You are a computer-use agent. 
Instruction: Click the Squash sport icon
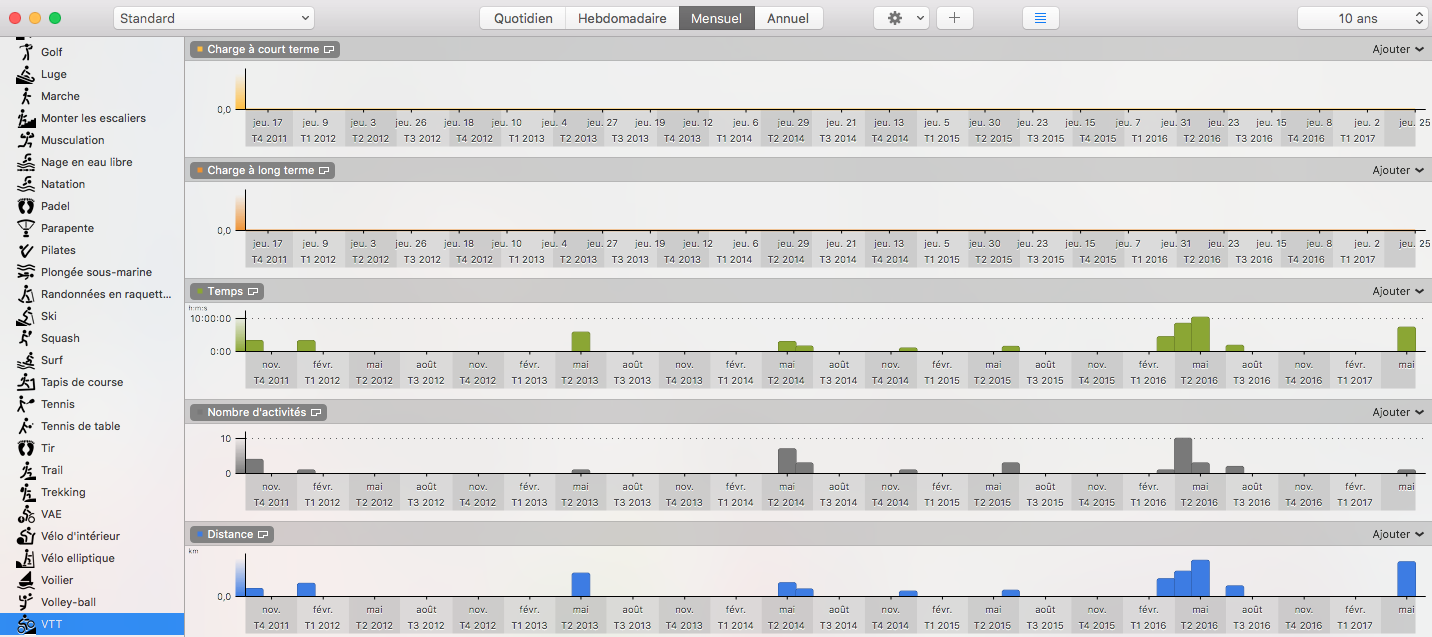(x=26, y=338)
